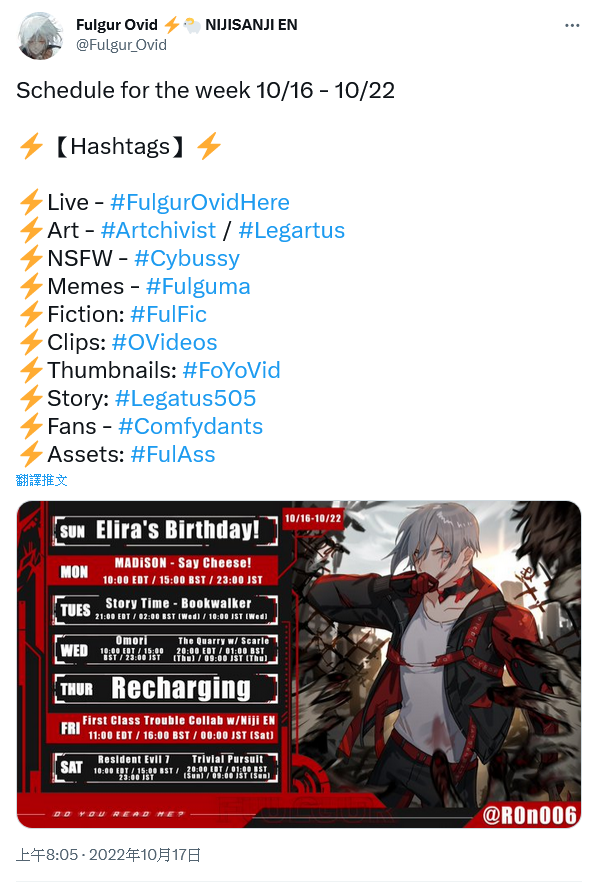Click the sheep emoji beside the name
This screenshot has height=882, width=598.
point(192,25)
